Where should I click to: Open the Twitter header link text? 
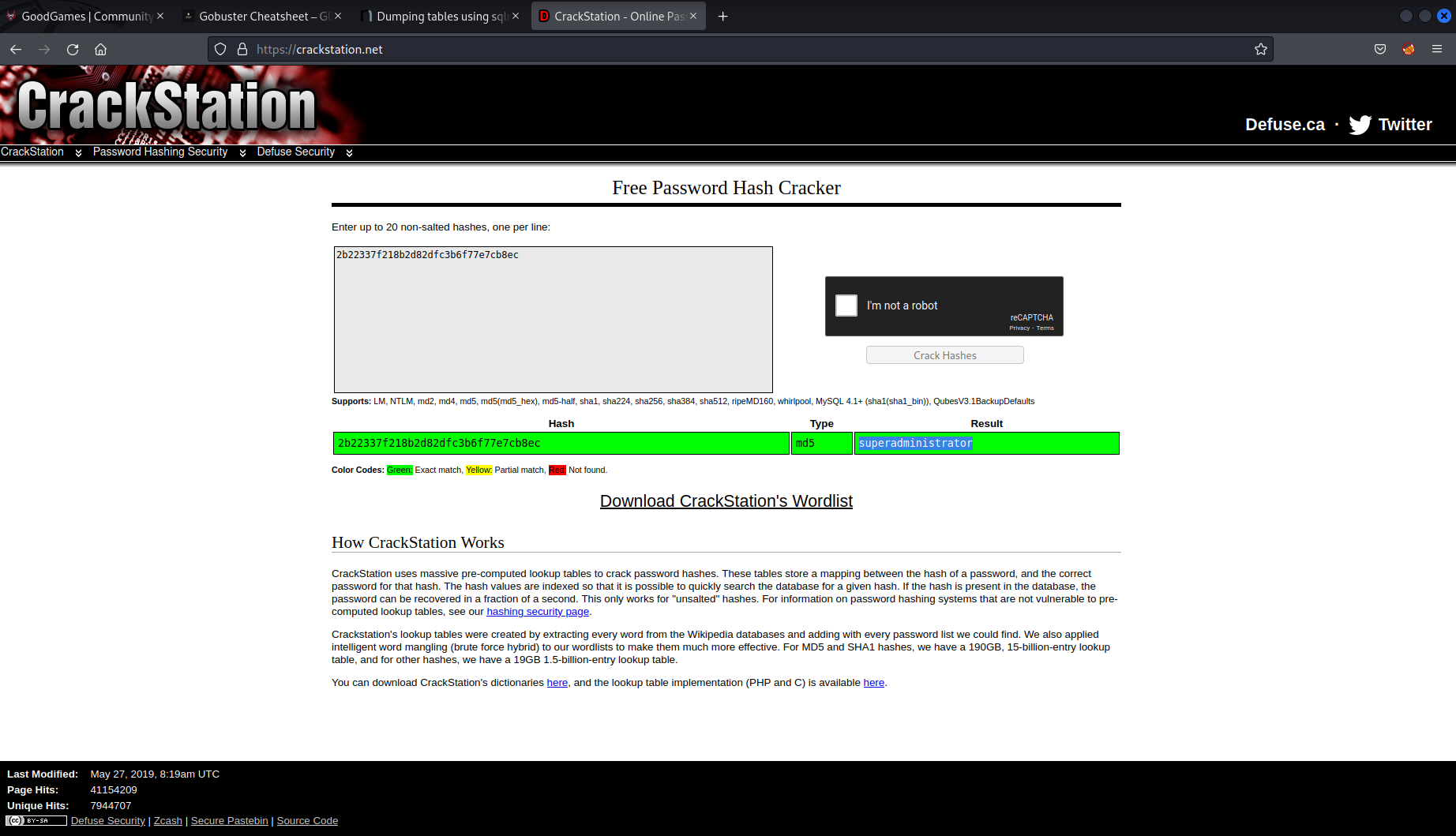coord(1405,125)
